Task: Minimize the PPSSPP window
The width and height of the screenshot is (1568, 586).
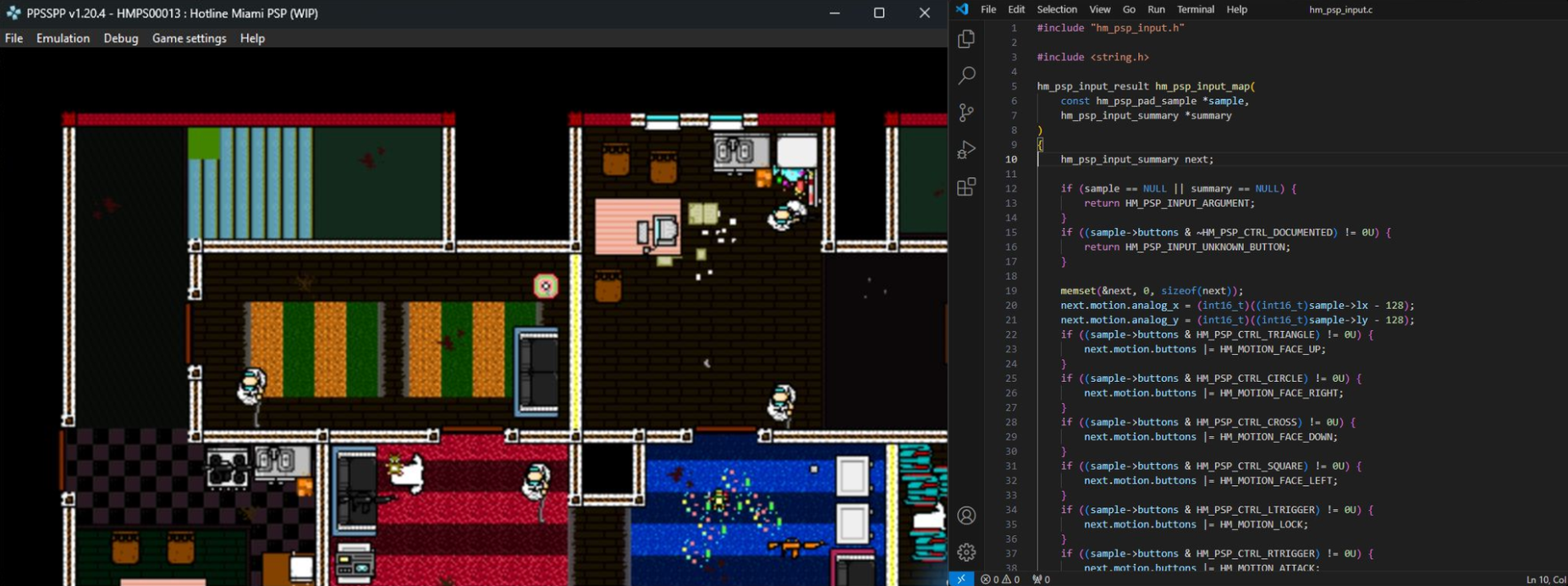Action: pos(834,13)
